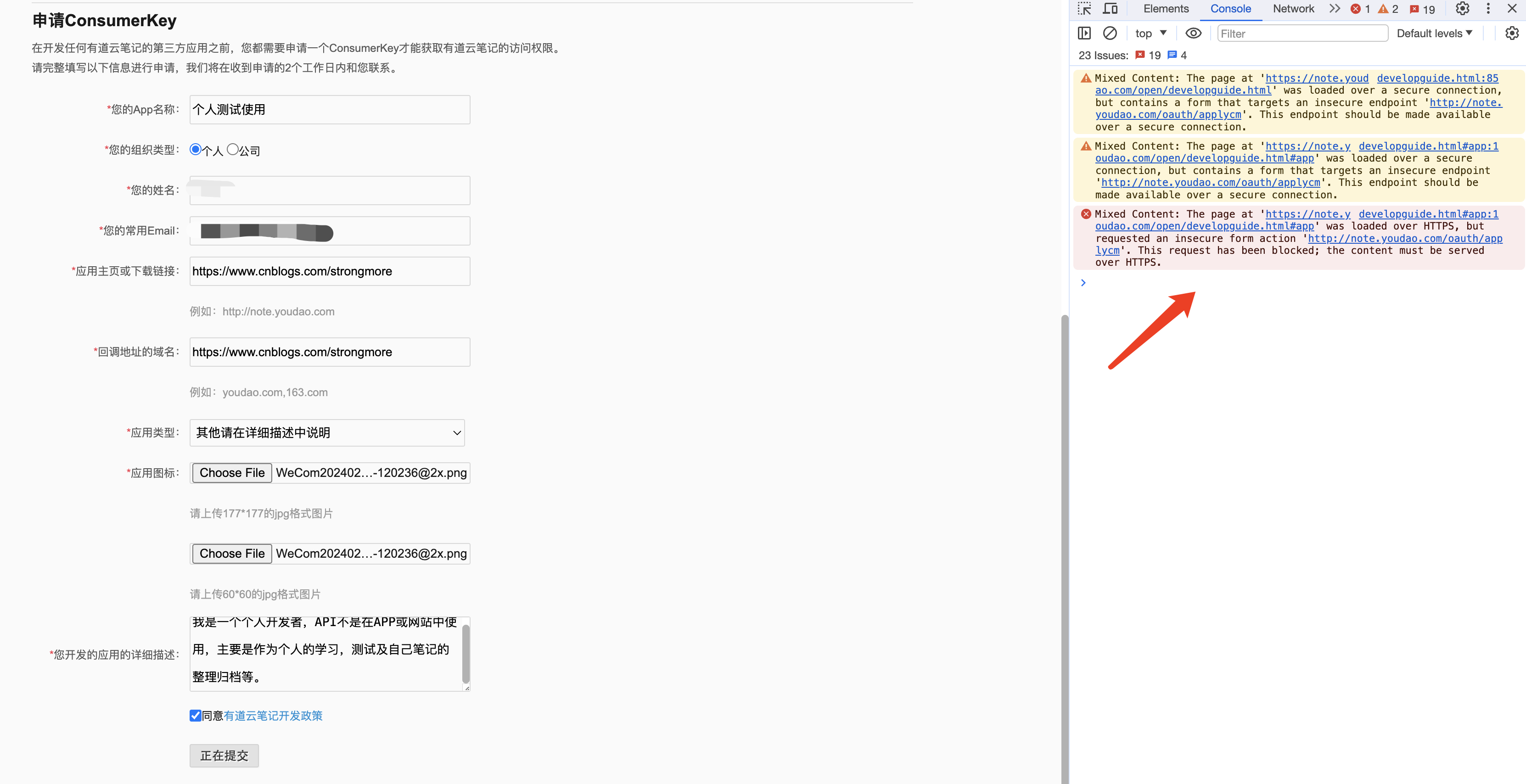Switch to the Console tab
This screenshot has width=1526, height=784.
[x=1230, y=9]
